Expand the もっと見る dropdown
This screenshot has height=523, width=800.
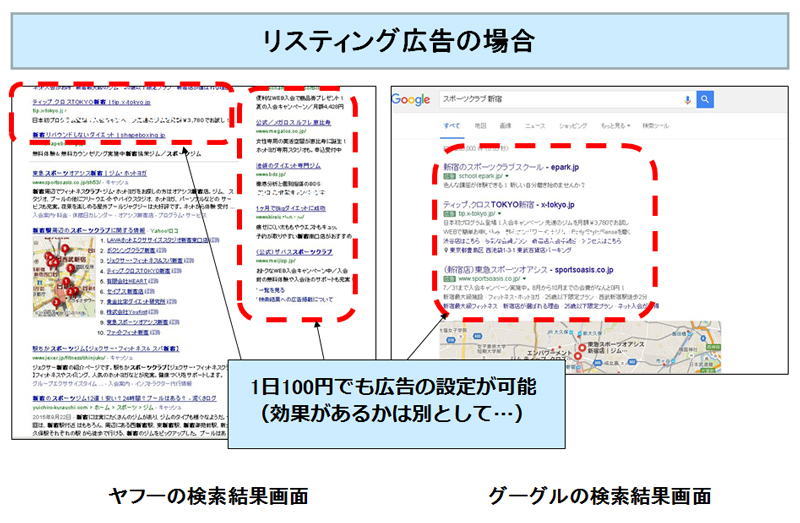pos(615,126)
